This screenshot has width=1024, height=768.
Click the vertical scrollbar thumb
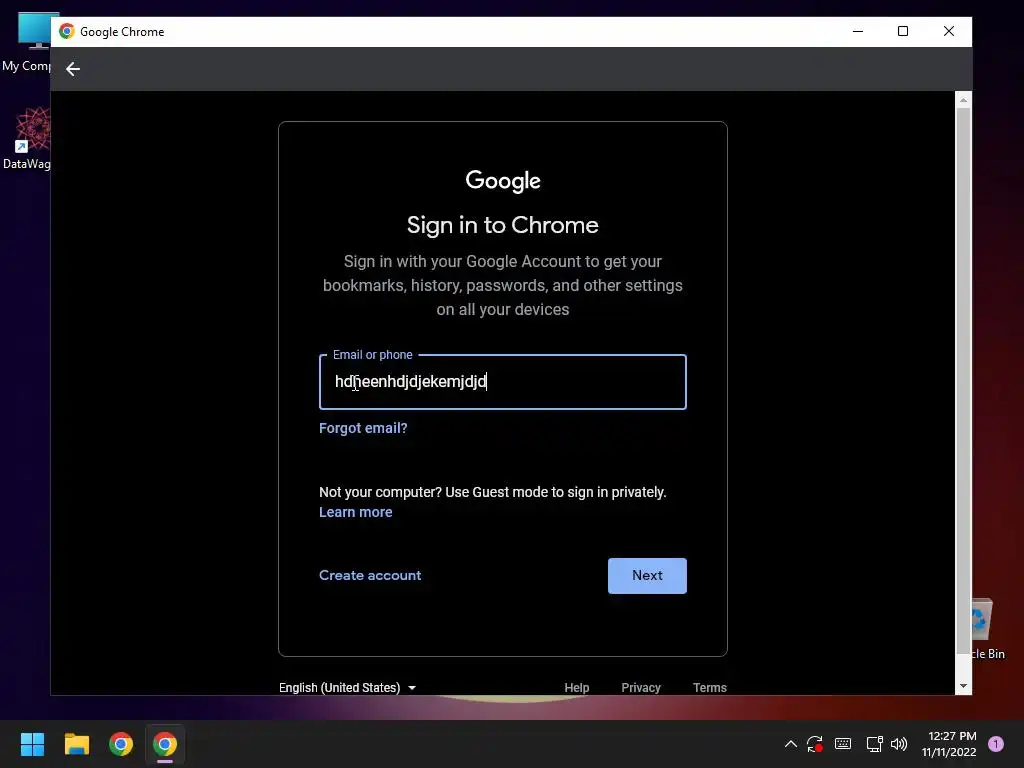coord(963,380)
